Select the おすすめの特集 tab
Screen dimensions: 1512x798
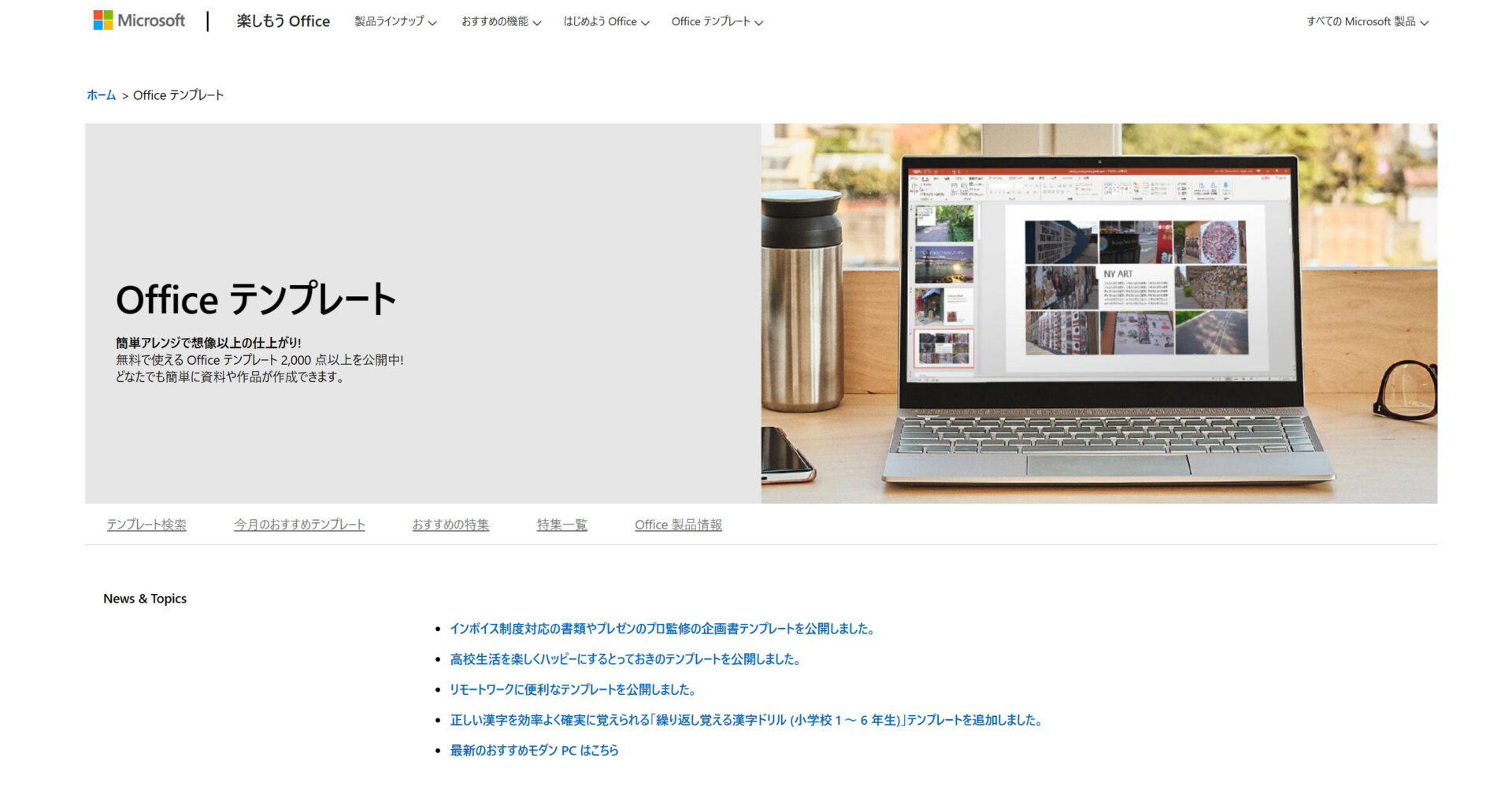[450, 524]
